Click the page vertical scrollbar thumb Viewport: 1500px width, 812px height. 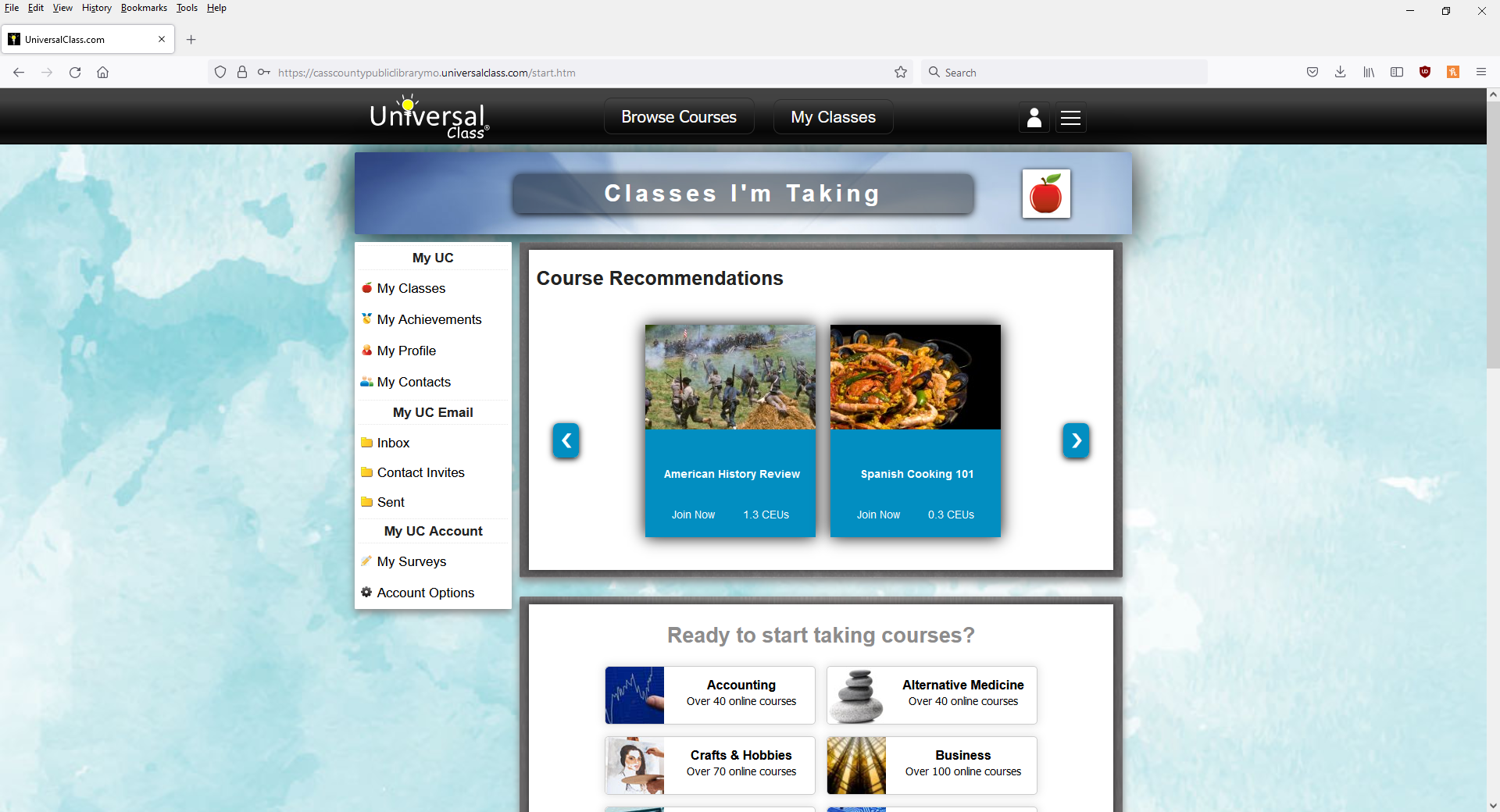tap(1493, 226)
